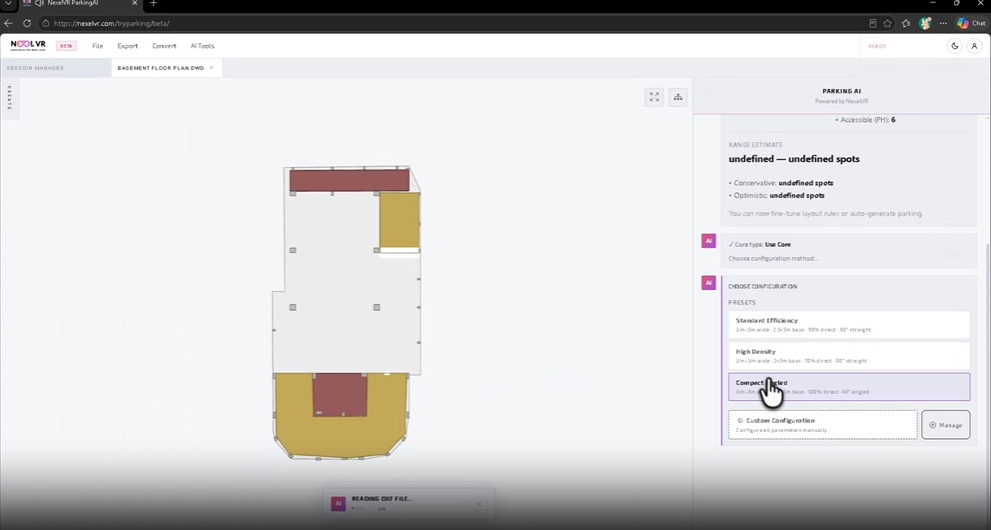991x530 pixels.
Task: Click 'Accessible (PH): 6' text
Action: [865, 119]
